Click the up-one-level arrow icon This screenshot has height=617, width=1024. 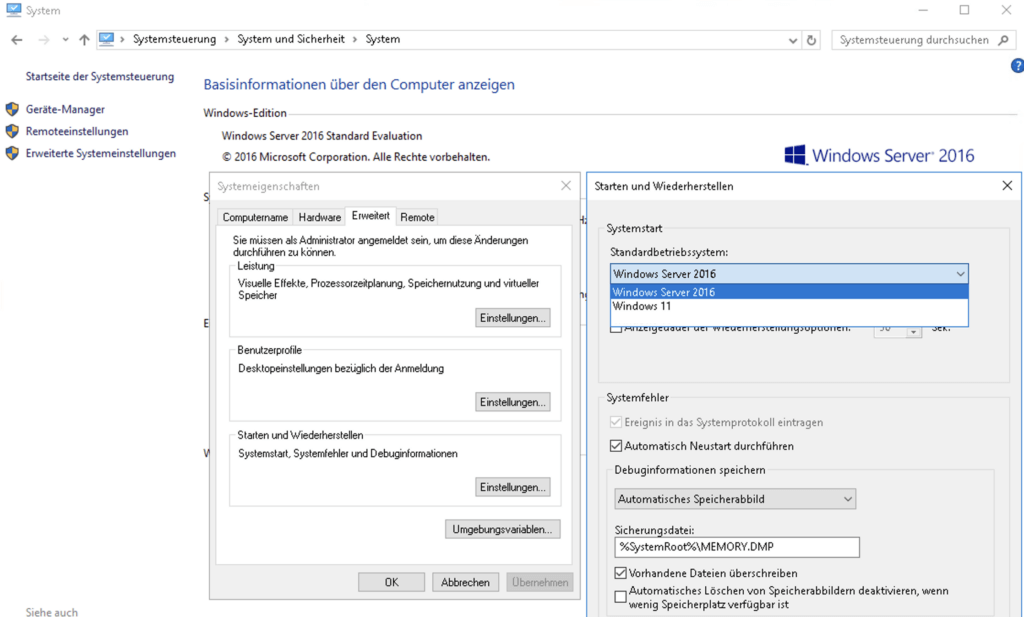(x=84, y=40)
